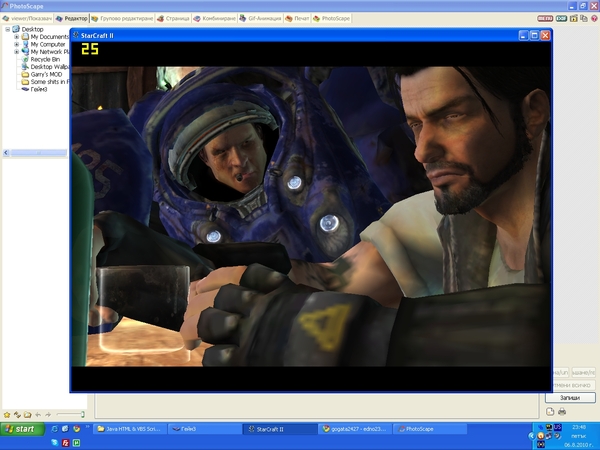Click the US language indicator in tray
Screen dimensions: 600x450
558,427
